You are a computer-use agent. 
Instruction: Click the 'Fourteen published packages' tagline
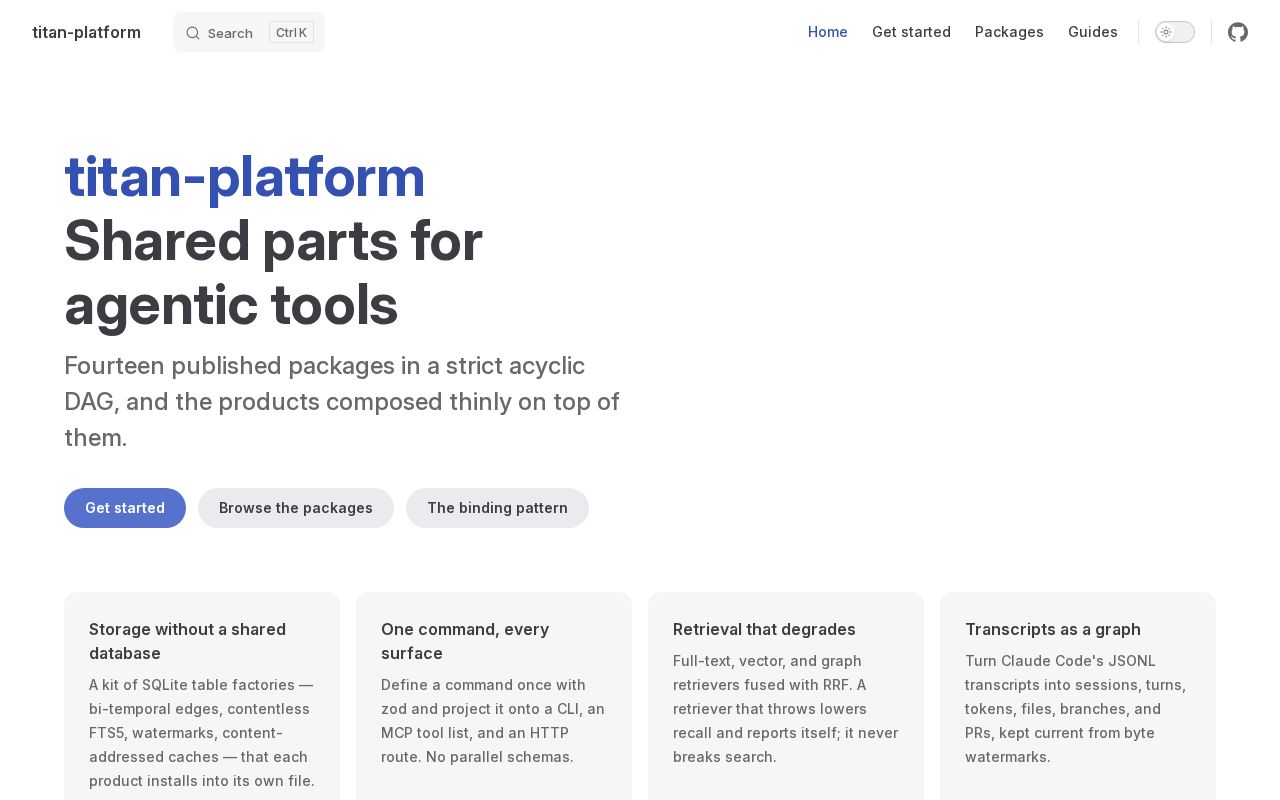click(x=342, y=401)
